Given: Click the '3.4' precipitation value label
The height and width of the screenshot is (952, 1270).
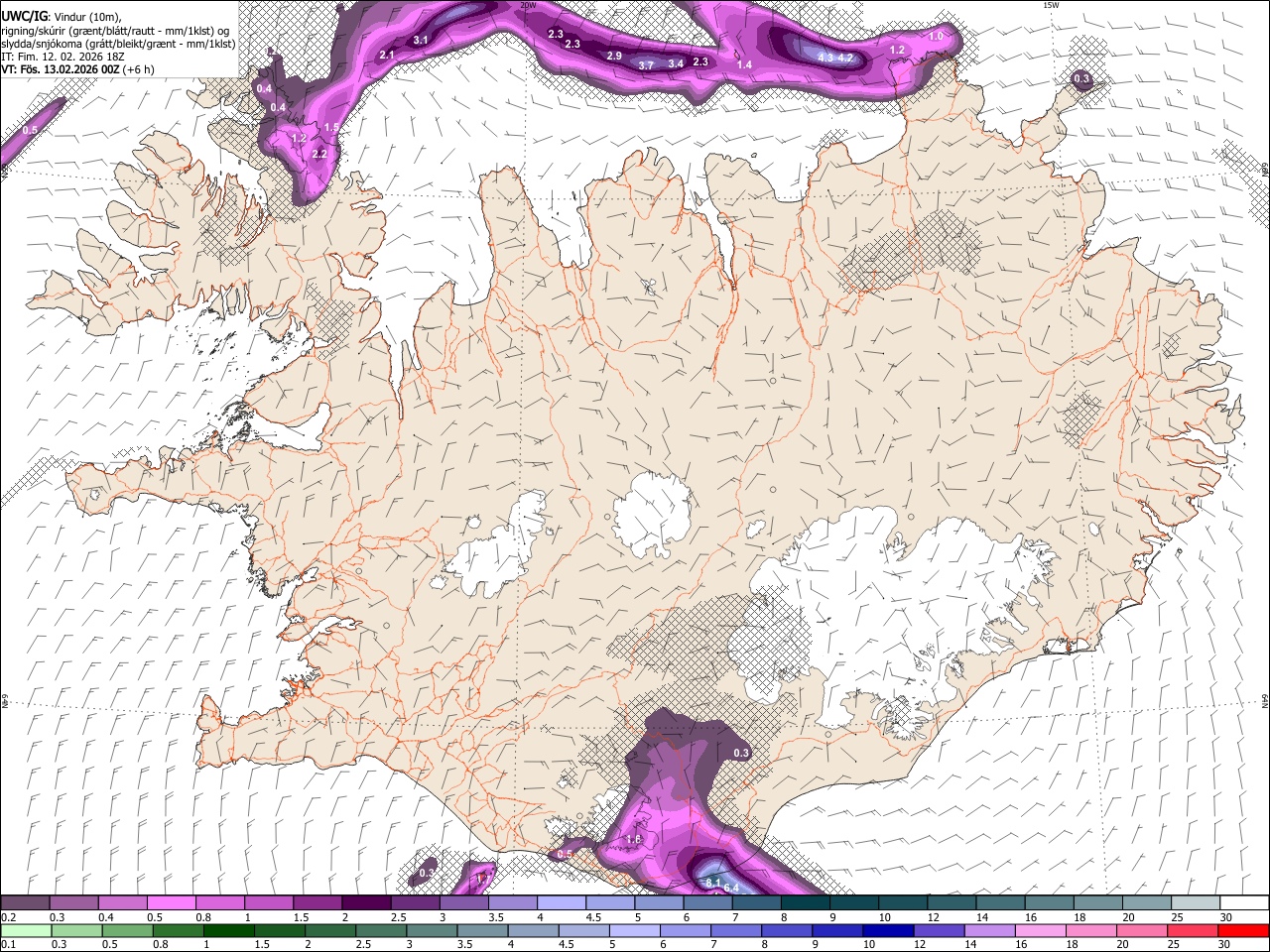Looking at the screenshot, I should (x=677, y=63).
